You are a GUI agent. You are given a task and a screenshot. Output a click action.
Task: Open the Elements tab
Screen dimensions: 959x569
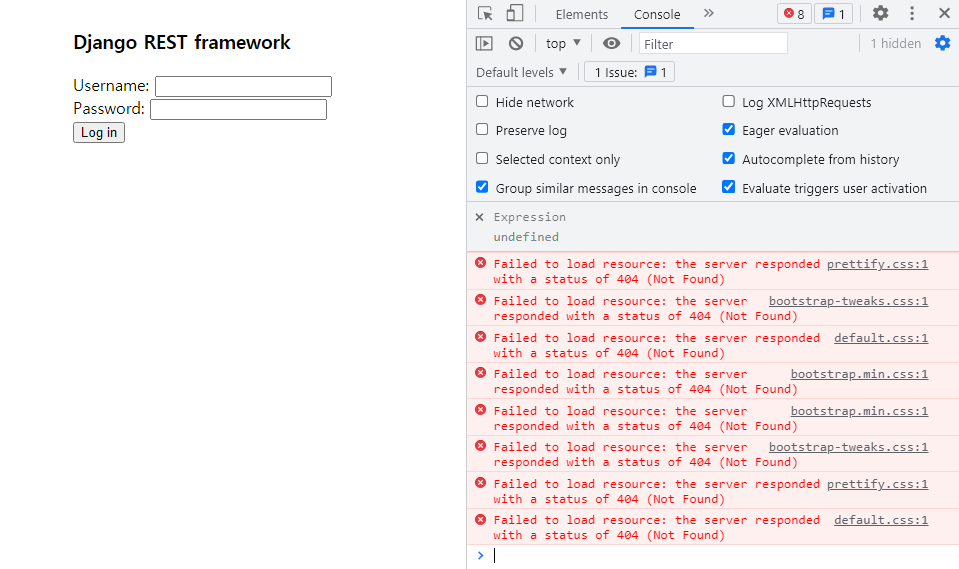[582, 14]
